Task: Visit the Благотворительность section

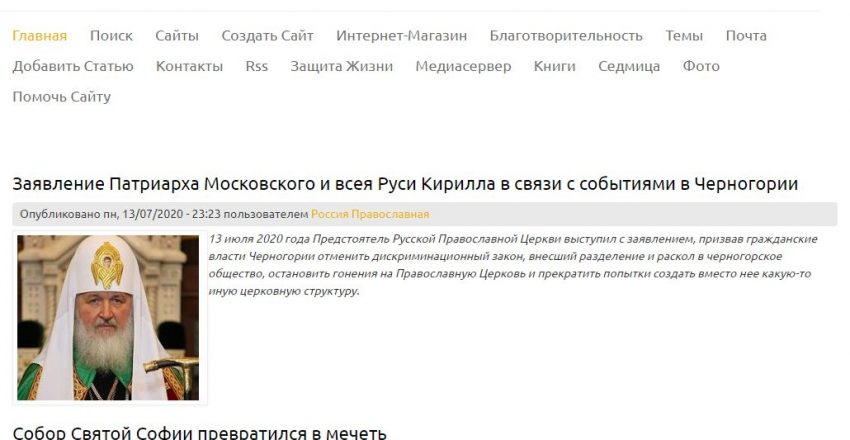Action: (x=566, y=36)
